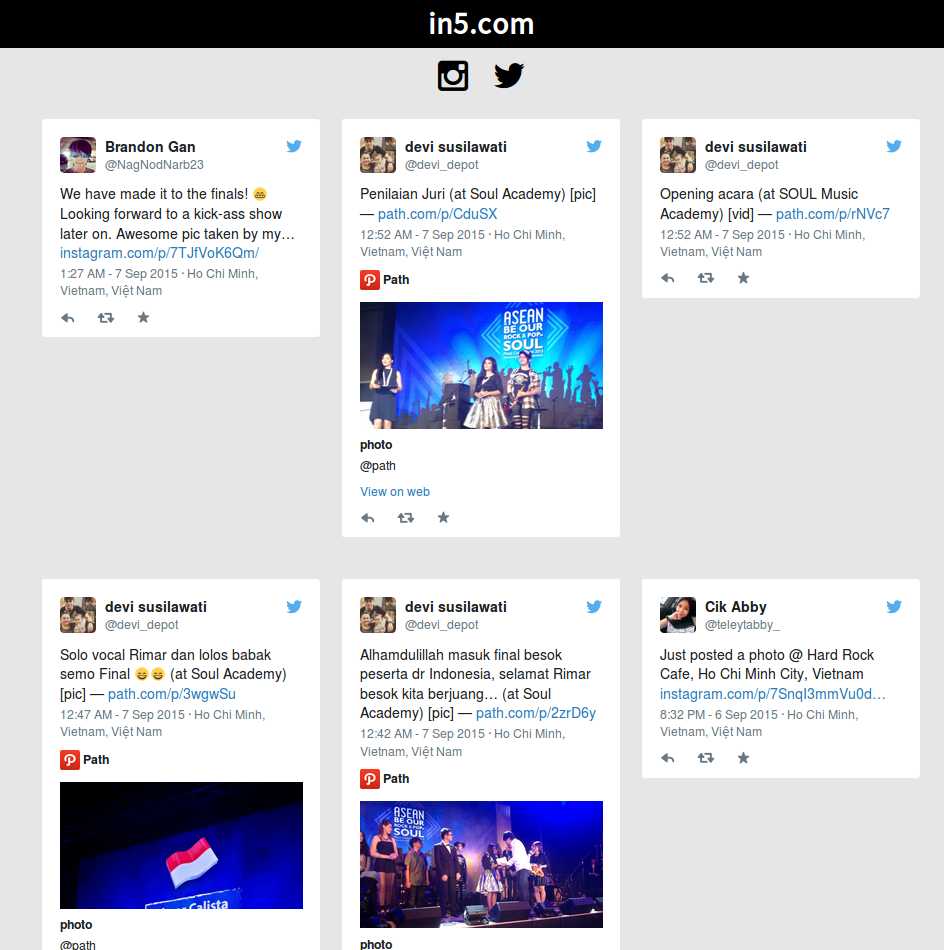The image size is (944, 950).
Task: Click the Twitter bird icon below the header
Action: (x=509, y=76)
